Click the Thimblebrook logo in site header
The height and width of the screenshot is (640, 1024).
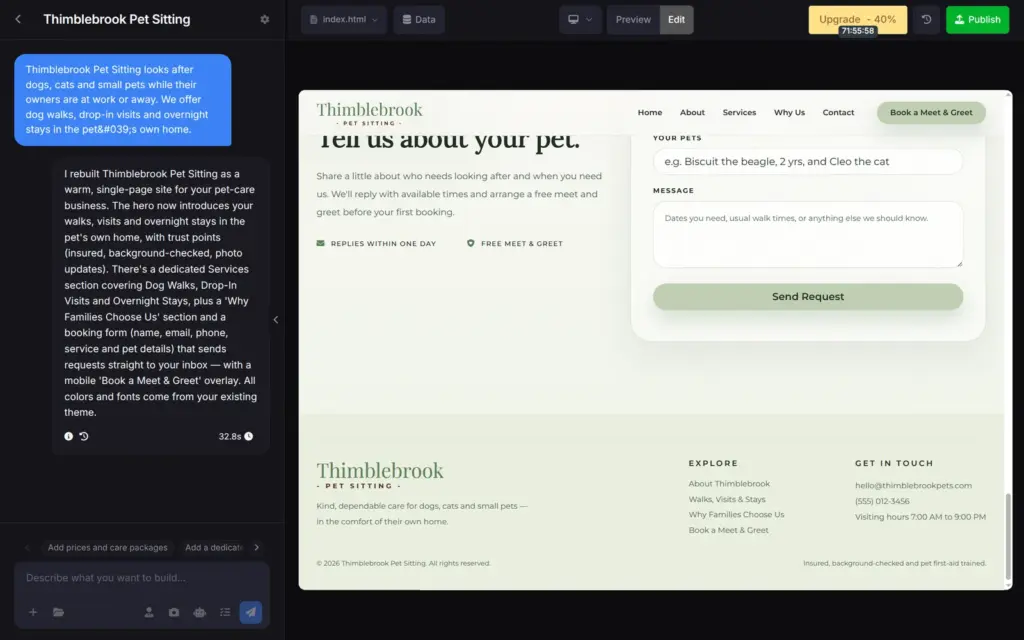[370, 113]
